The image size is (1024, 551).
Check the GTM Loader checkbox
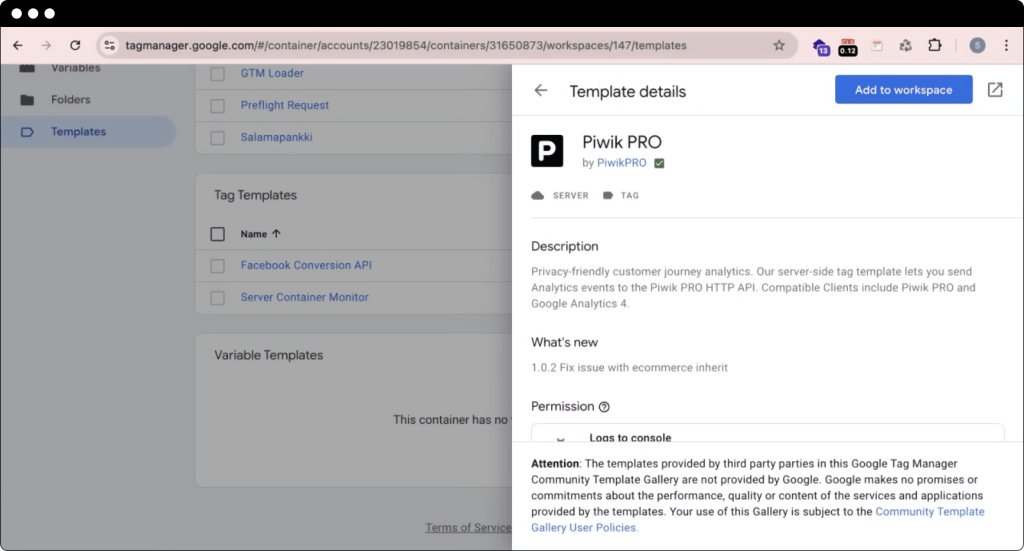pyautogui.click(x=218, y=74)
